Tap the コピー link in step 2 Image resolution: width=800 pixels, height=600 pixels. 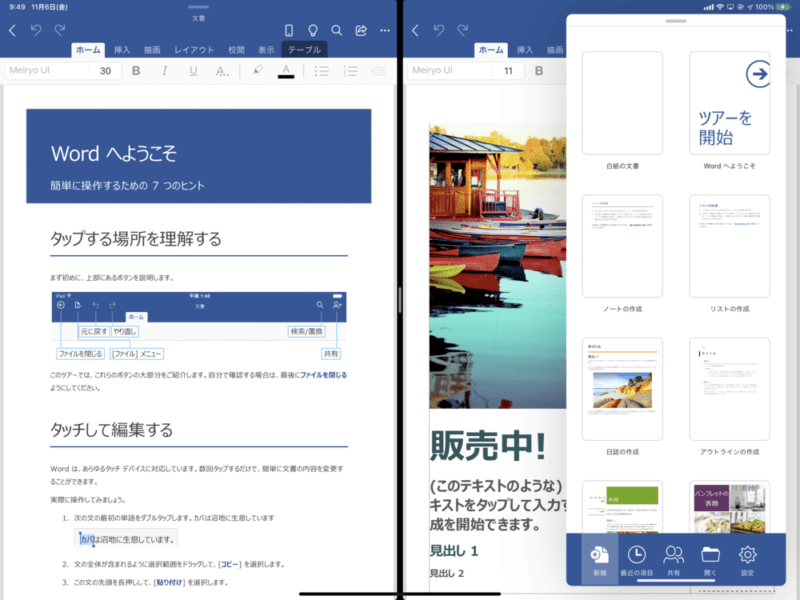click(230, 564)
